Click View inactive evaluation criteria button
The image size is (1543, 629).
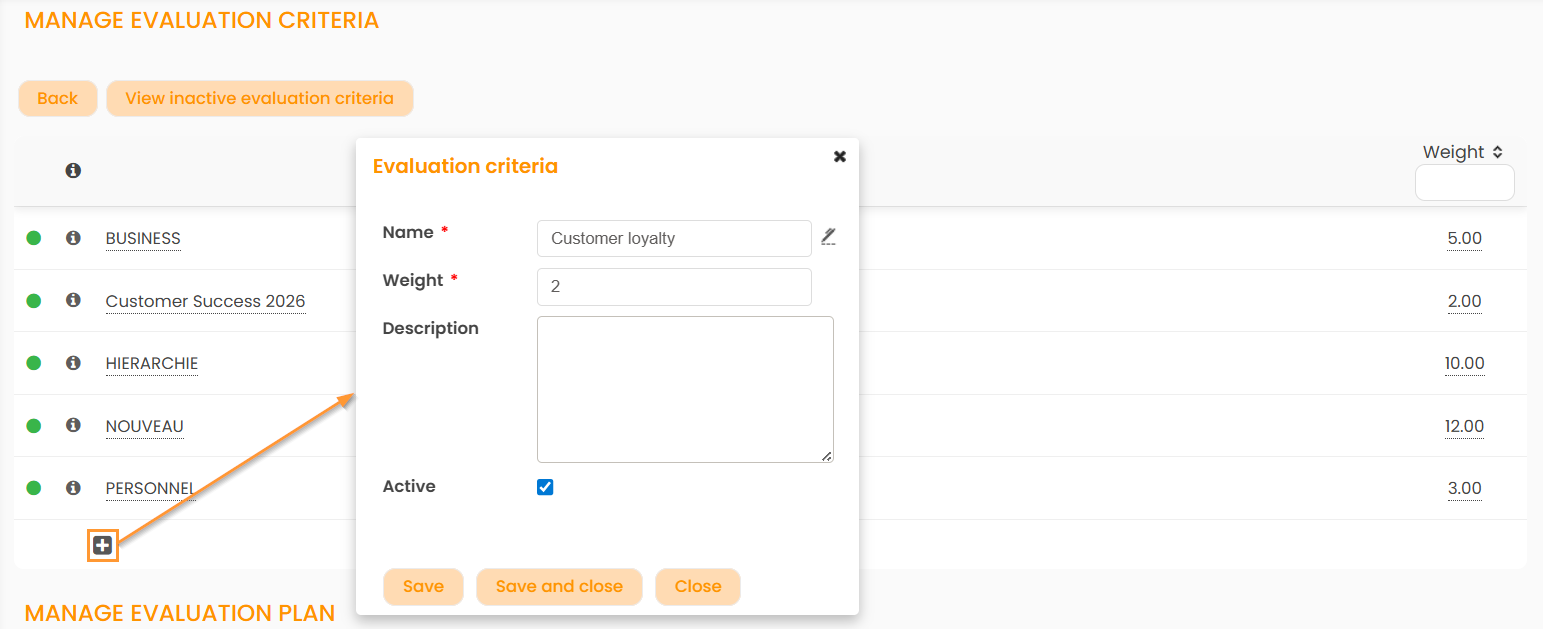coord(259,98)
